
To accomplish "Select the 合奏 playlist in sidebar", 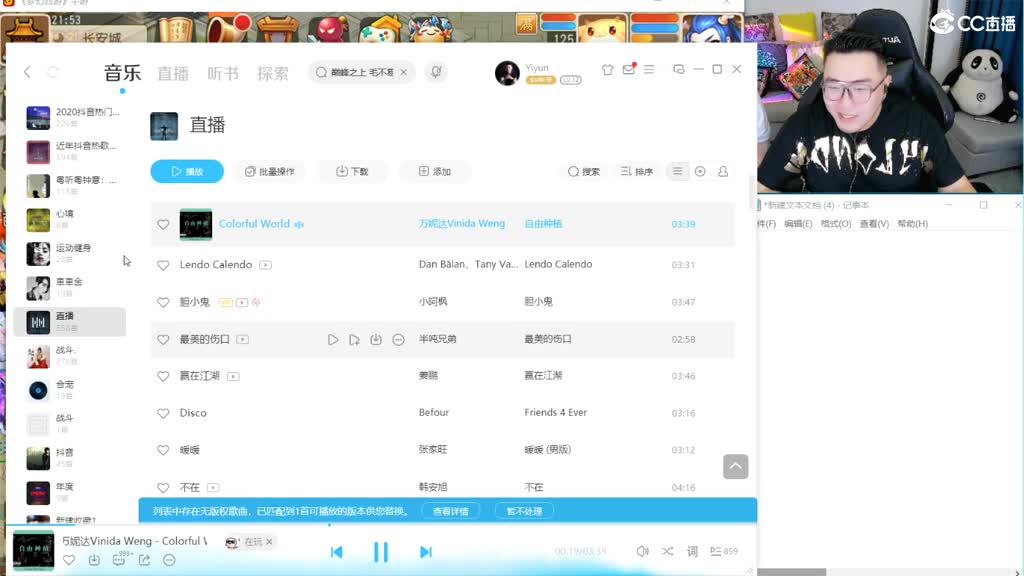I will (69, 390).
